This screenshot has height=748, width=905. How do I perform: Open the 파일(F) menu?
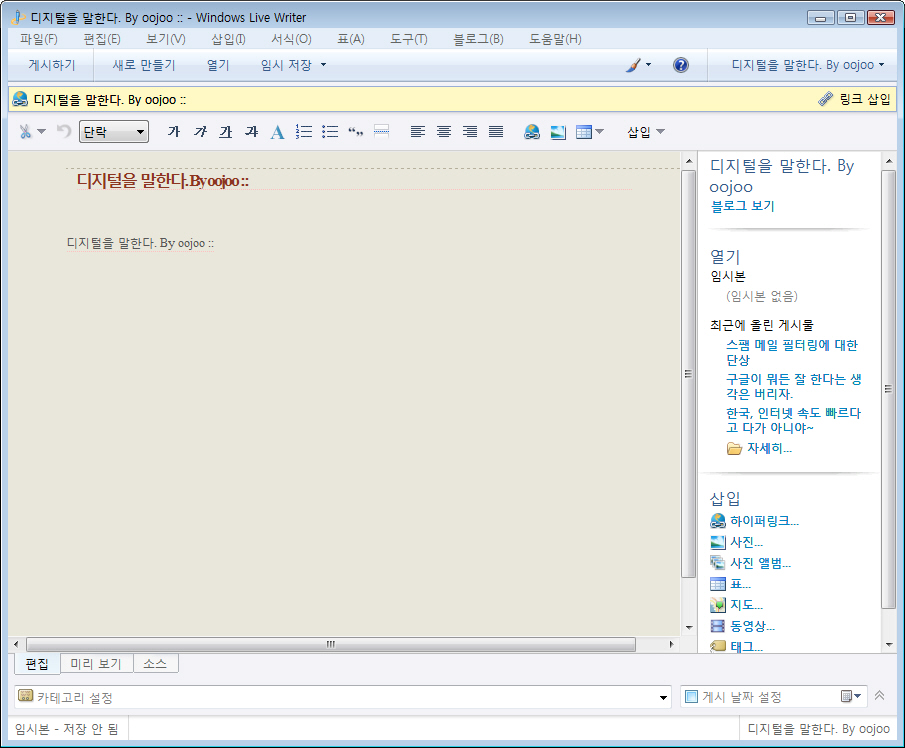pyautogui.click(x=39, y=39)
